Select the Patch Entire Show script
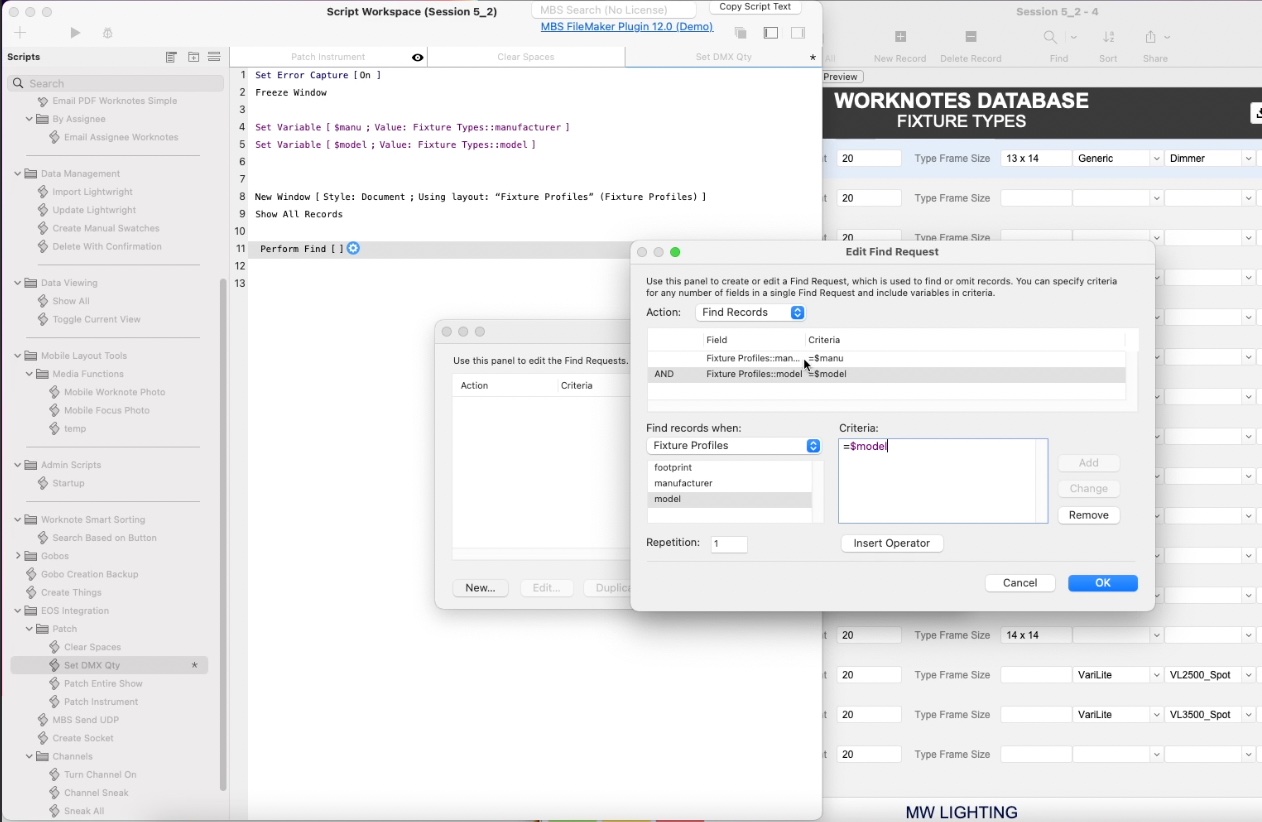 [x=103, y=684]
